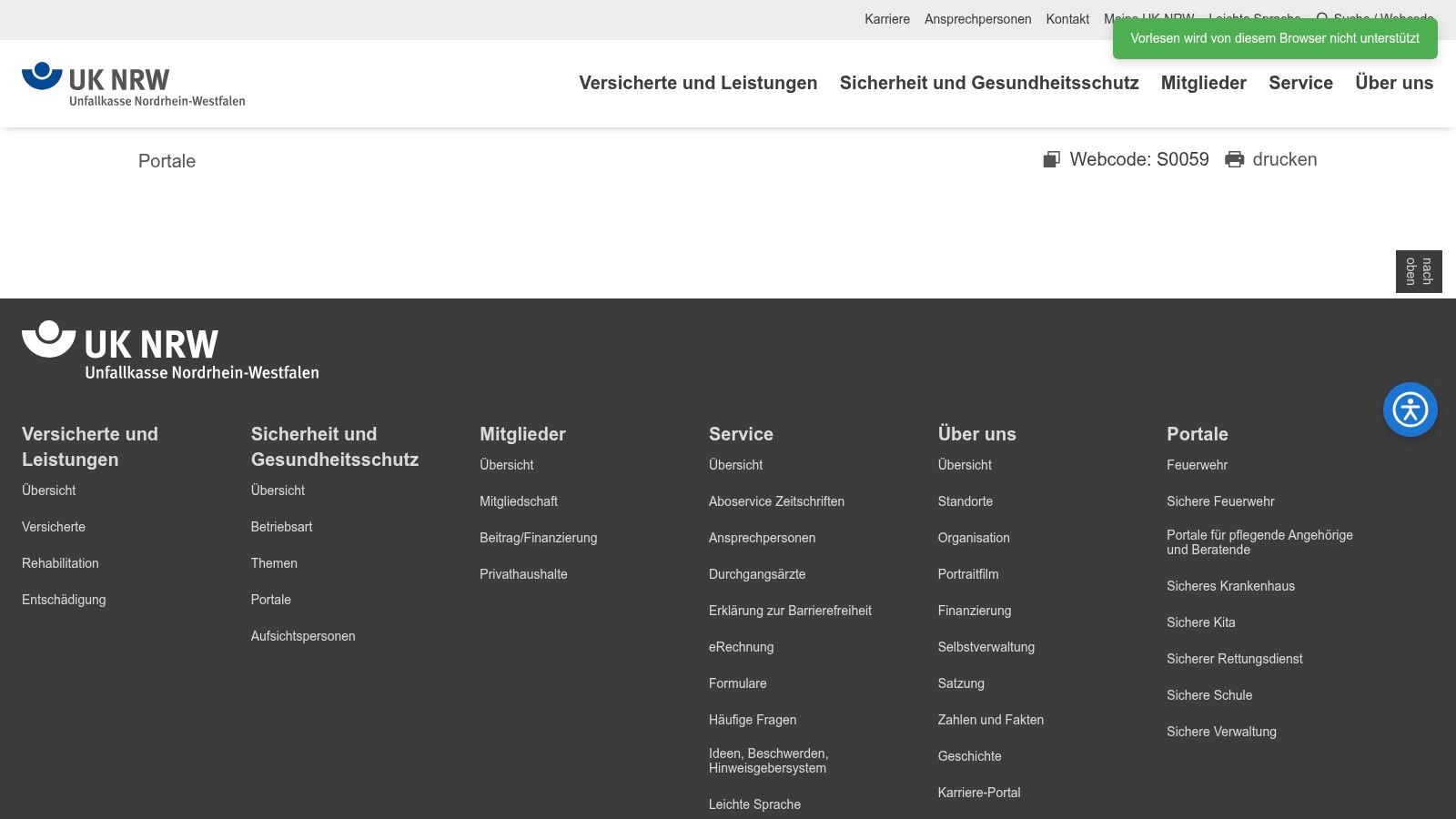Image resolution: width=1456 pixels, height=819 pixels.
Task: Click footer heading 'Service'
Action: (741, 434)
